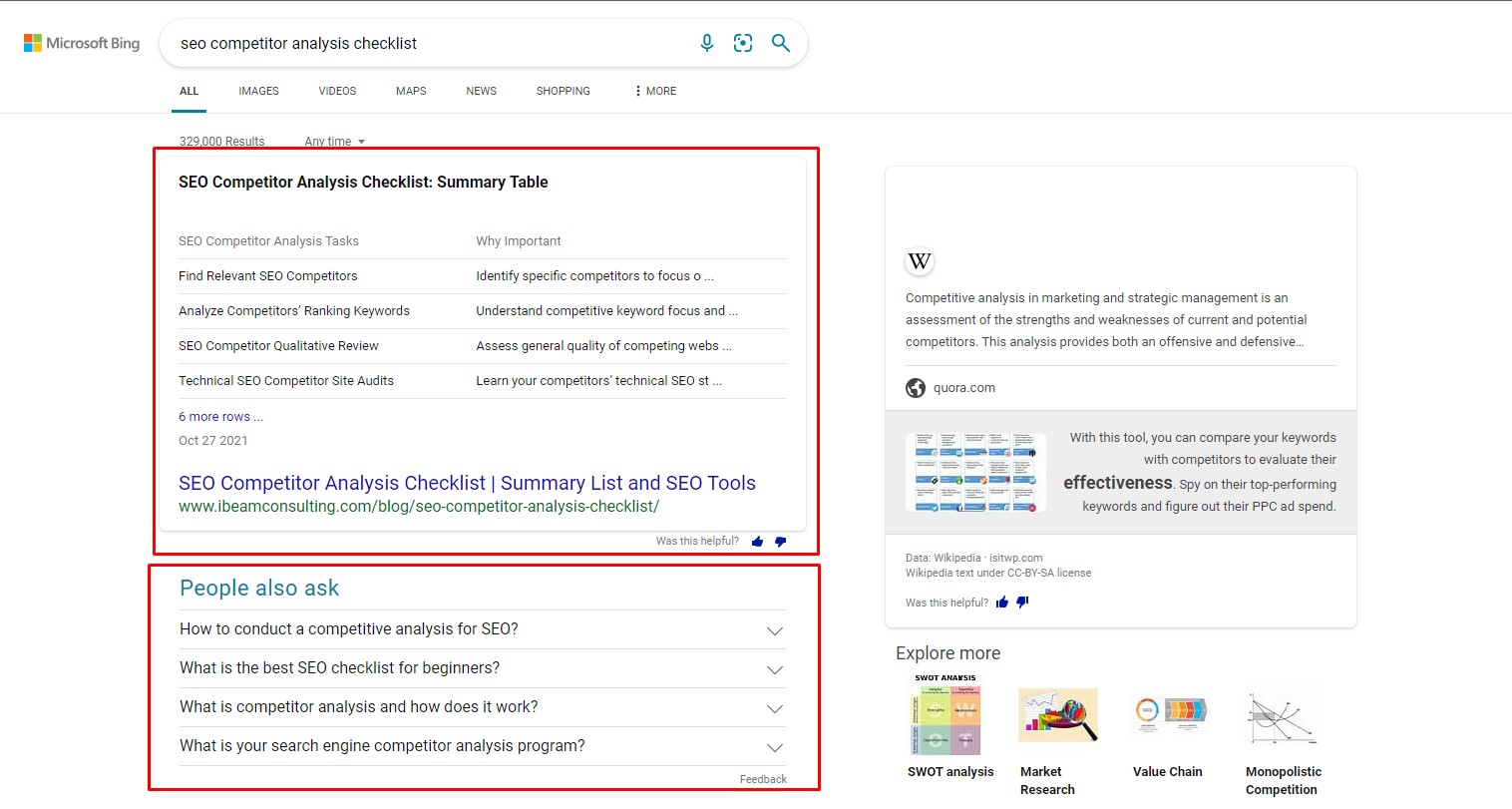This screenshot has height=809, width=1512.
Task: Click the 329,000 Results count text
Action: pos(222,142)
